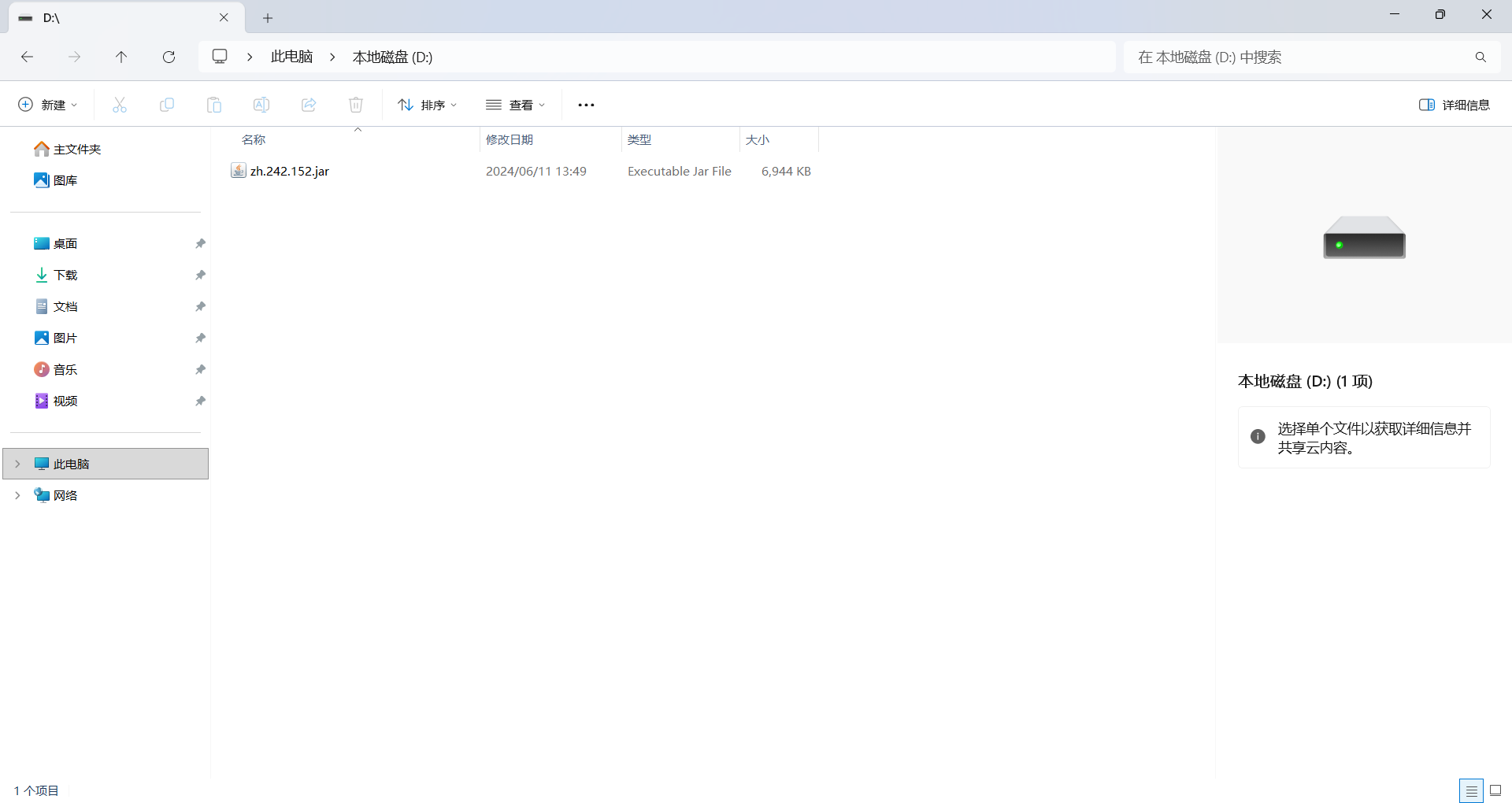Click inside the search box
The height and width of the screenshot is (803, 1512).
tap(1299, 57)
